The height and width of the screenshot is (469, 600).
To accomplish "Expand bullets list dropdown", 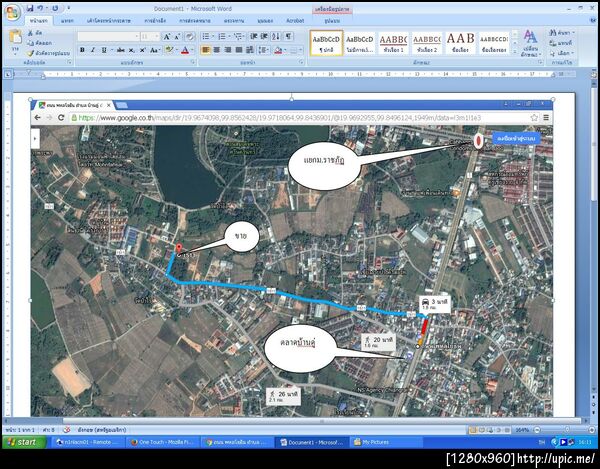I will click(x=213, y=37).
